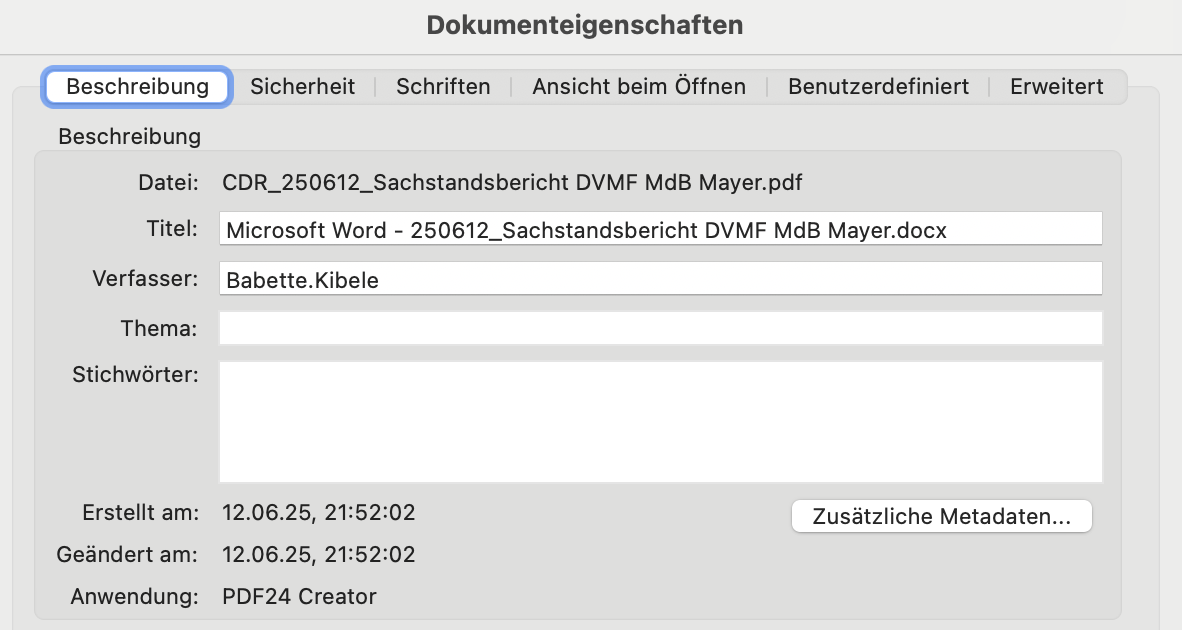The image size is (1182, 630).
Task: Go to the Benutzerdefiniert tab
Action: point(878,86)
